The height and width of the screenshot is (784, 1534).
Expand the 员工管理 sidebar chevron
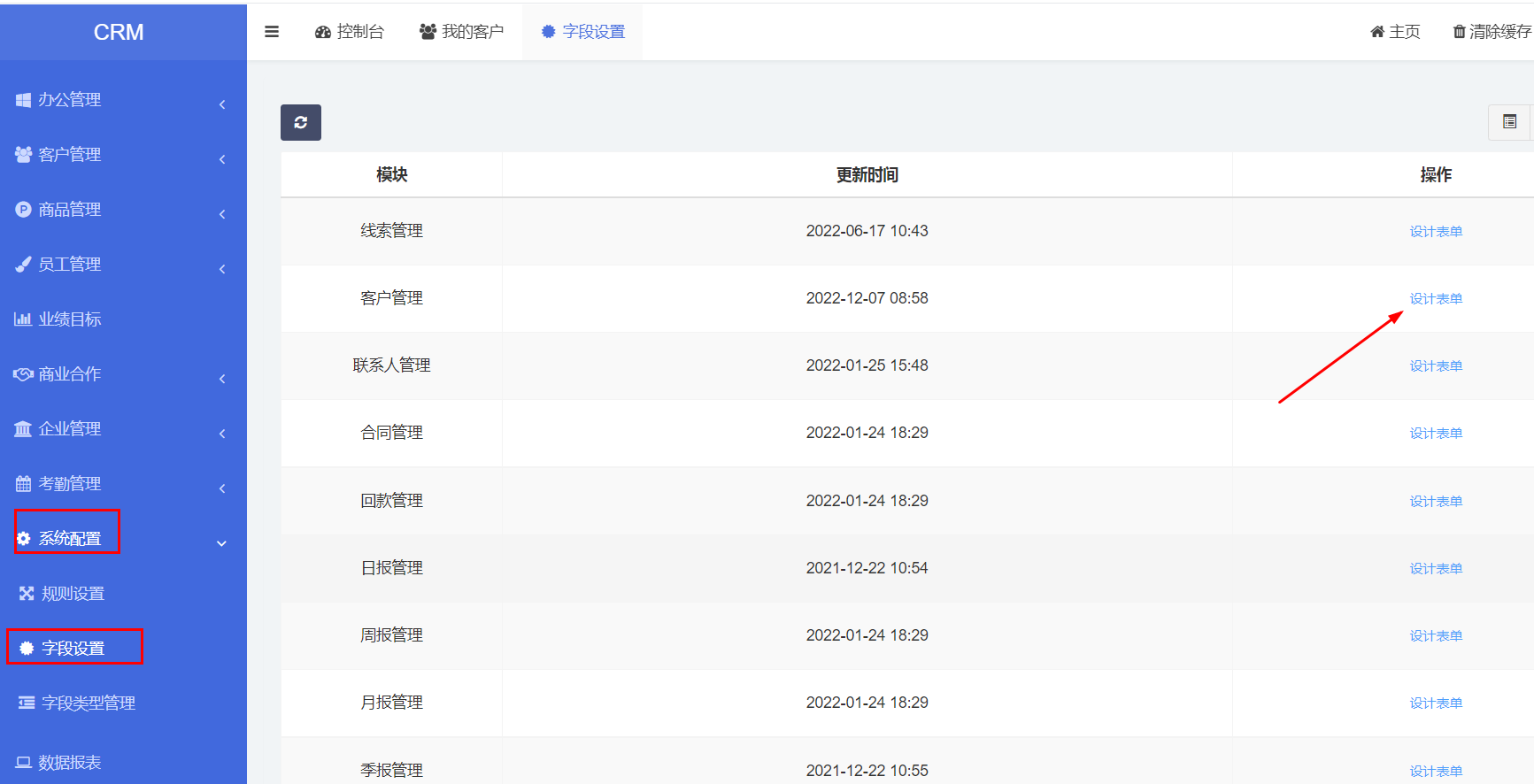(x=222, y=269)
